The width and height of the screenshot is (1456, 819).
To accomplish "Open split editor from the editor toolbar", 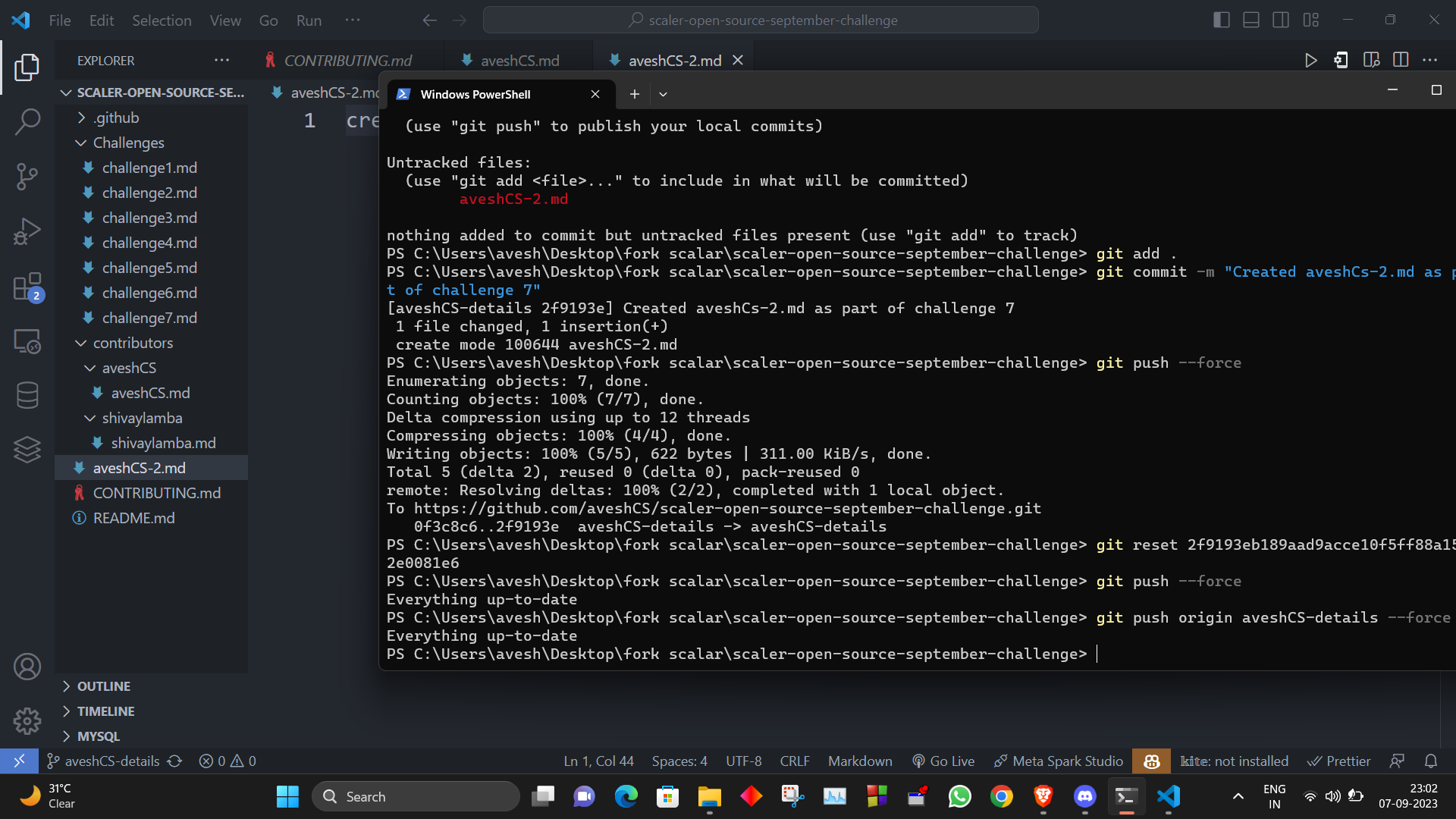I will [1401, 59].
